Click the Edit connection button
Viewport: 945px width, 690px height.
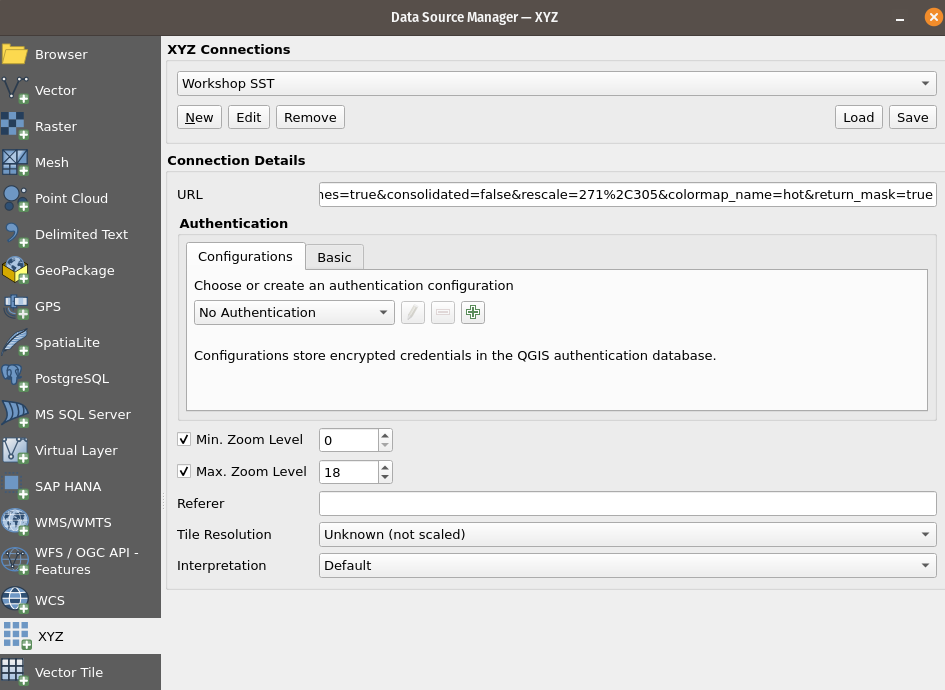pos(249,118)
